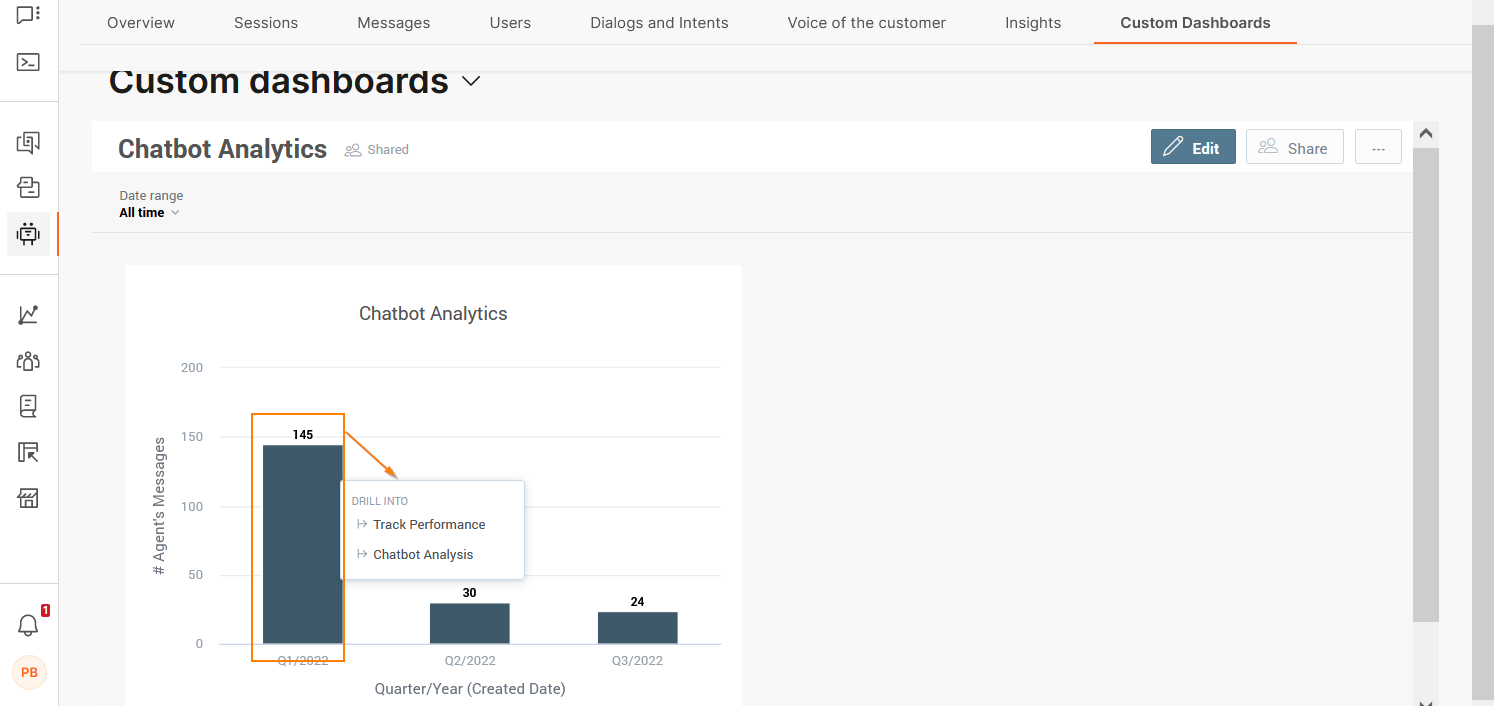Open the terminal console sidebar icon
Image resolution: width=1494 pixels, height=706 pixels.
click(x=28, y=62)
